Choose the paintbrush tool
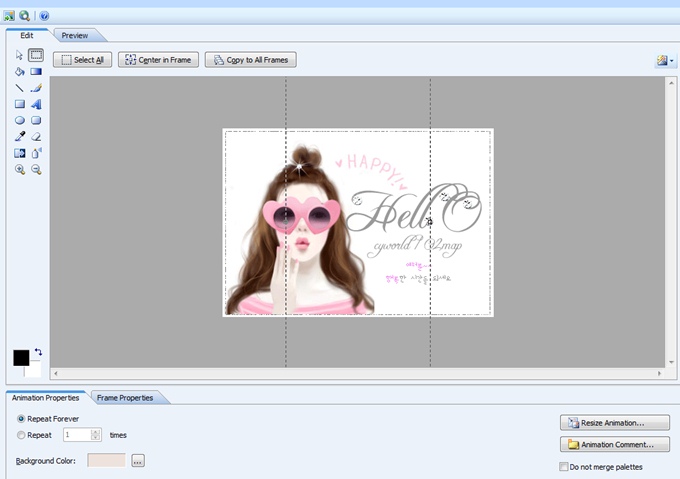The image size is (680, 479). [x=36, y=88]
